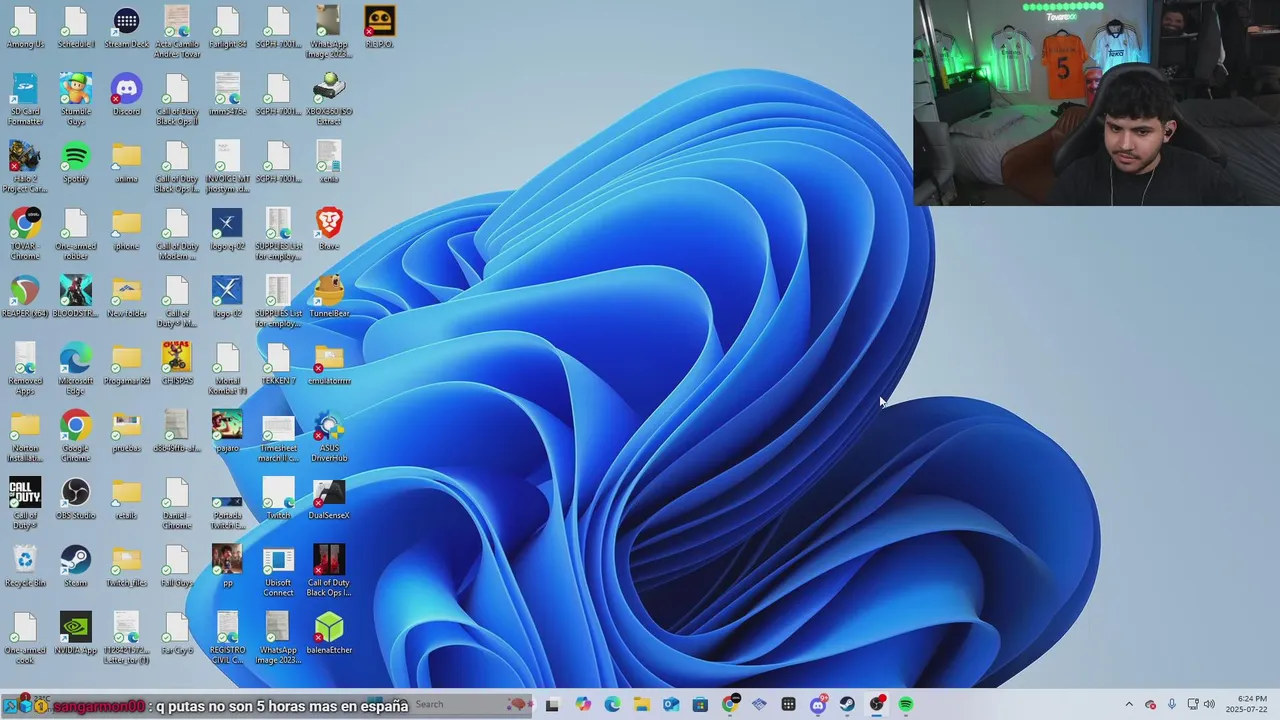Open the volume control in tray
This screenshot has height=720, width=1280.
[1209, 705]
